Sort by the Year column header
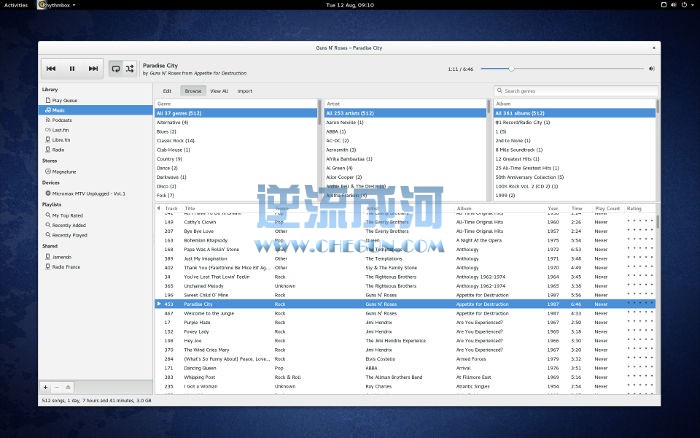700x438 pixels. click(x=553, y=209)
